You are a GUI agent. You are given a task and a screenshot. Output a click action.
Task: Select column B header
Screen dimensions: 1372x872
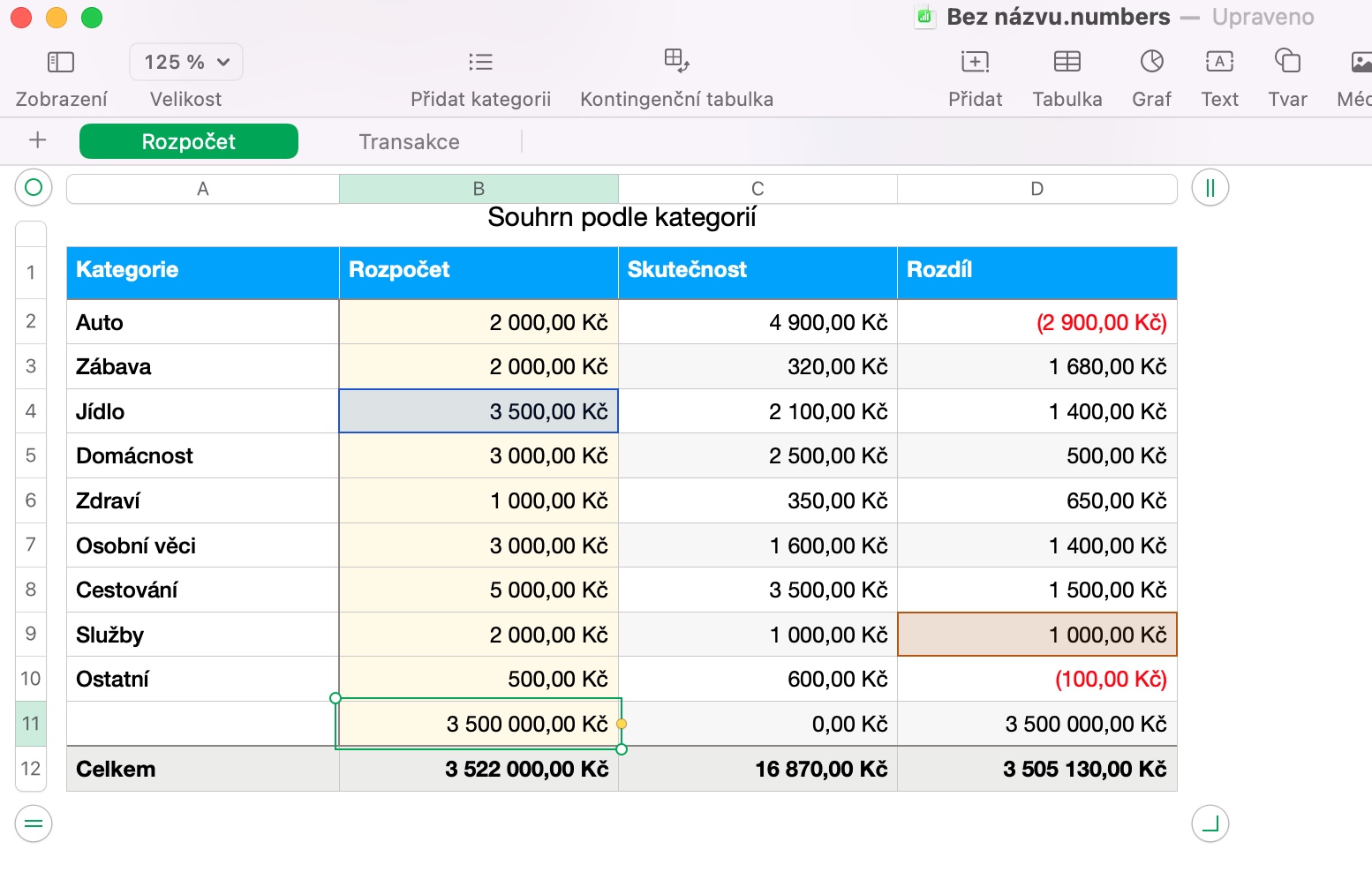tap(479, 189)
